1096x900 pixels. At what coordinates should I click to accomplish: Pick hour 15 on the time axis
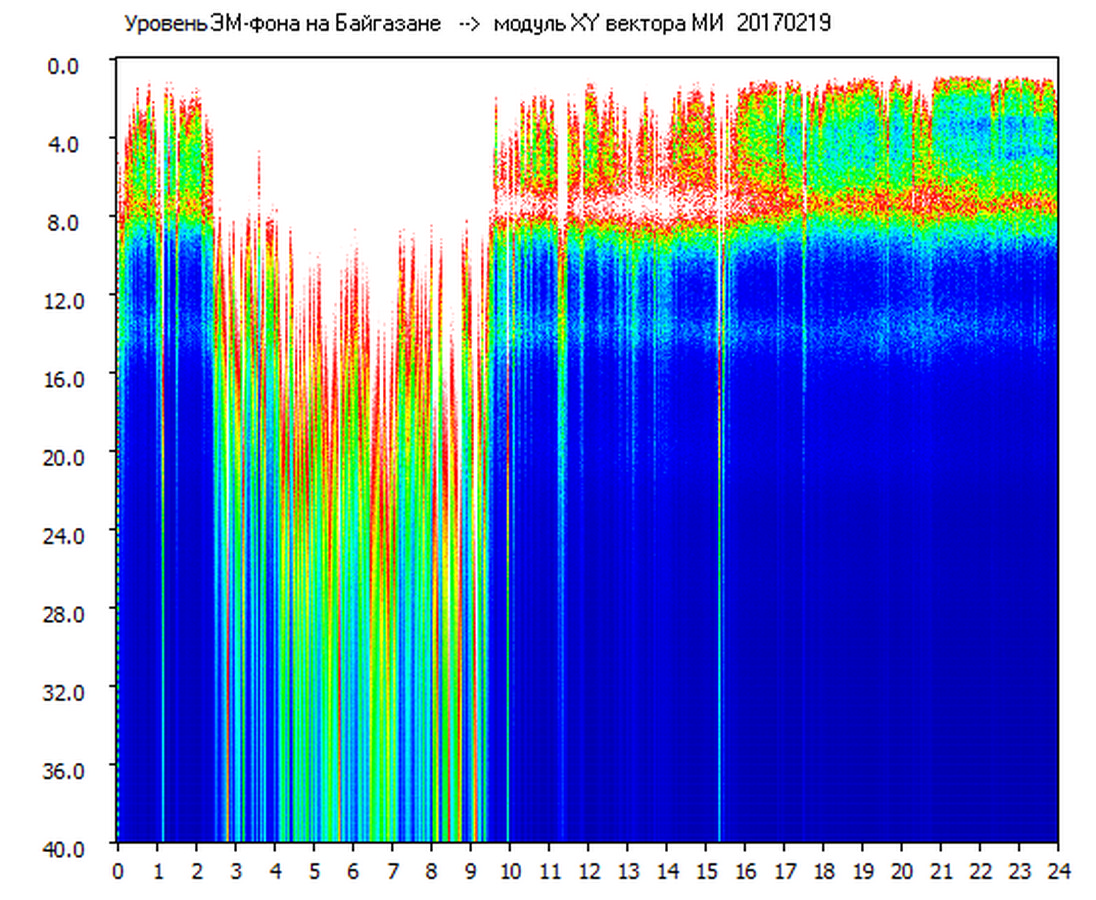(706, 871)
